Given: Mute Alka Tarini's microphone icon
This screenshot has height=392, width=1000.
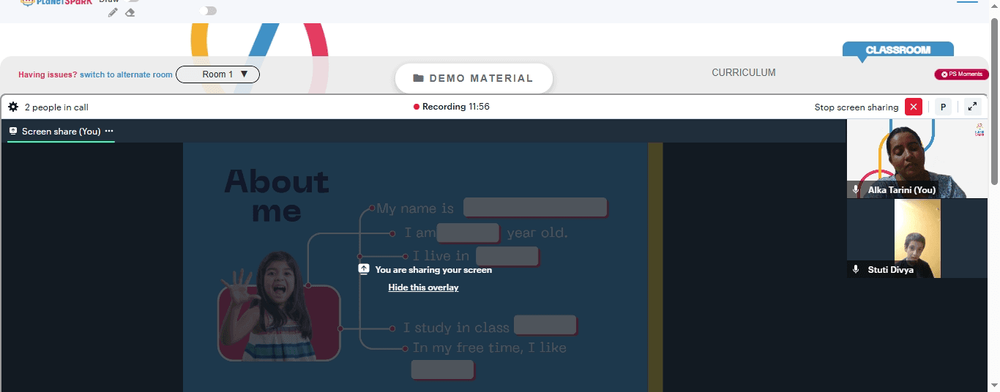Looking at the screenshot, I should coord(856,190).
